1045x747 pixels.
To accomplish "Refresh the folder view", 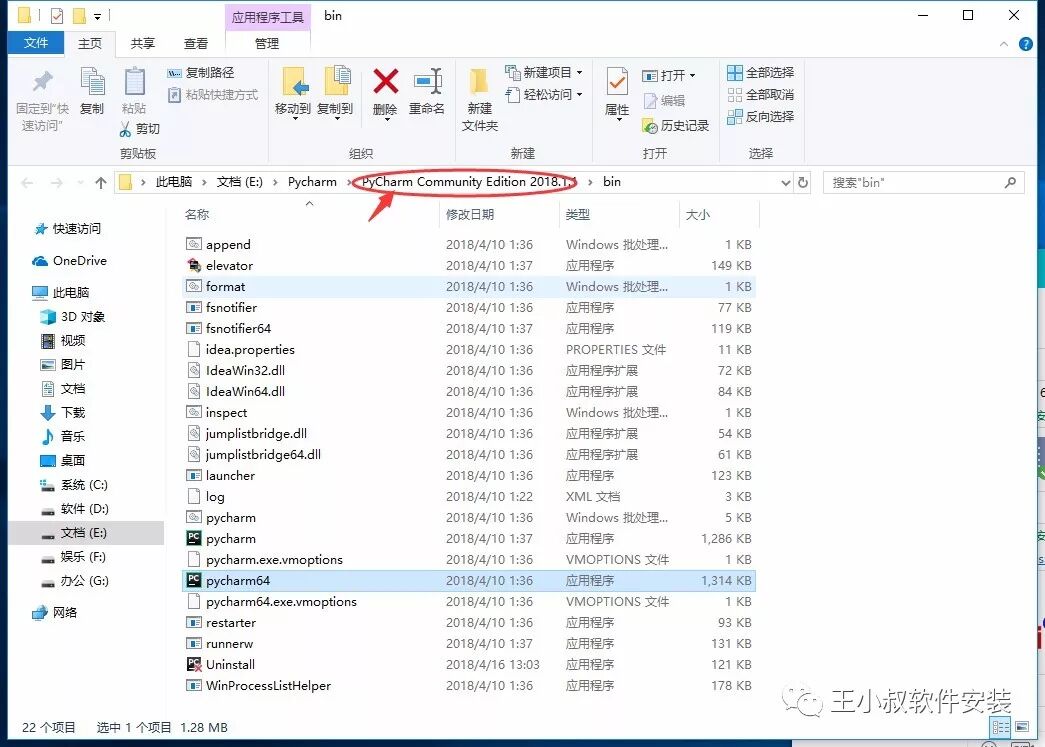I will [x=803, y=183].
